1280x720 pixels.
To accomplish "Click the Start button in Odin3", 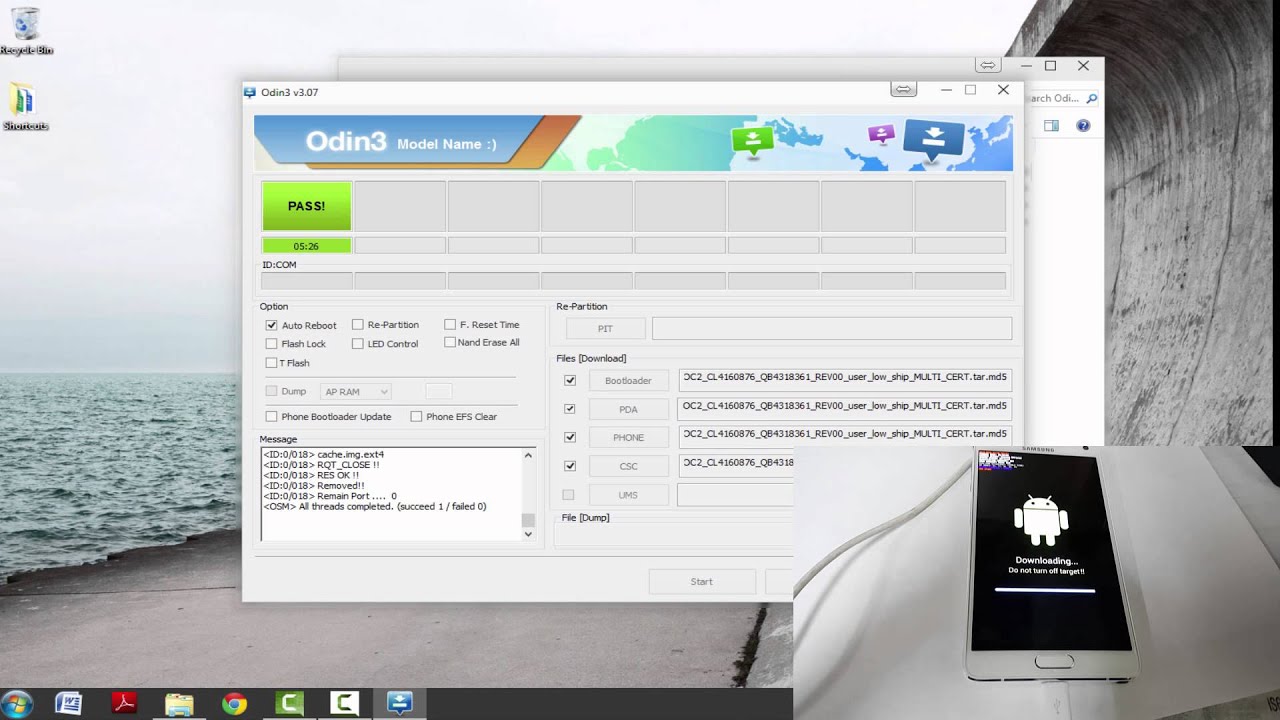I will coord(702,582).
